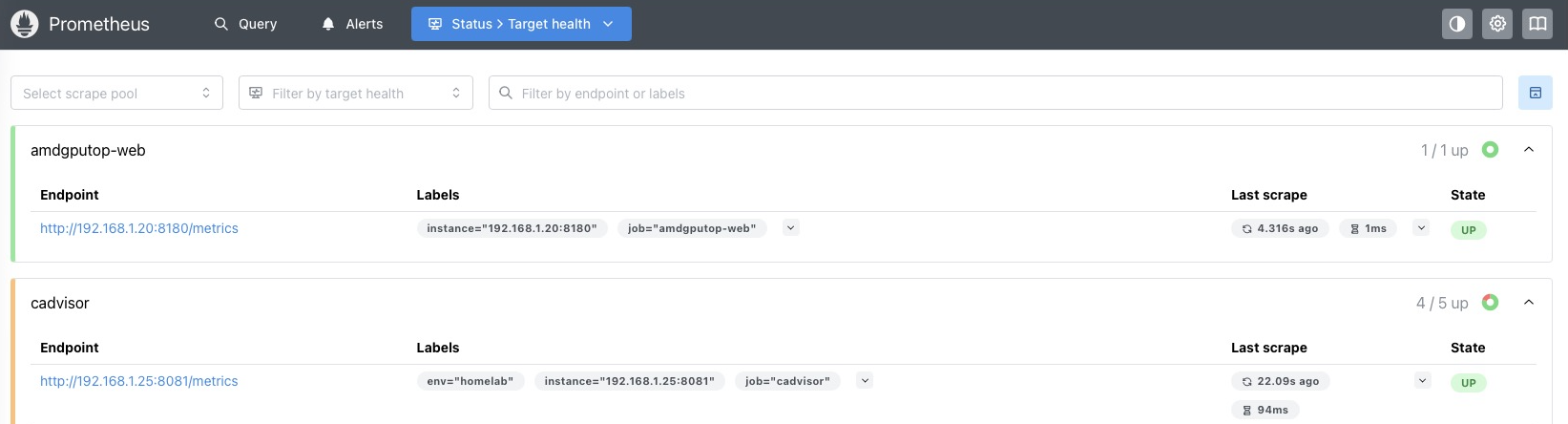Click the collapse all pools icon button
This screenshot has height=424, width=1568.
pos(1536,93)
